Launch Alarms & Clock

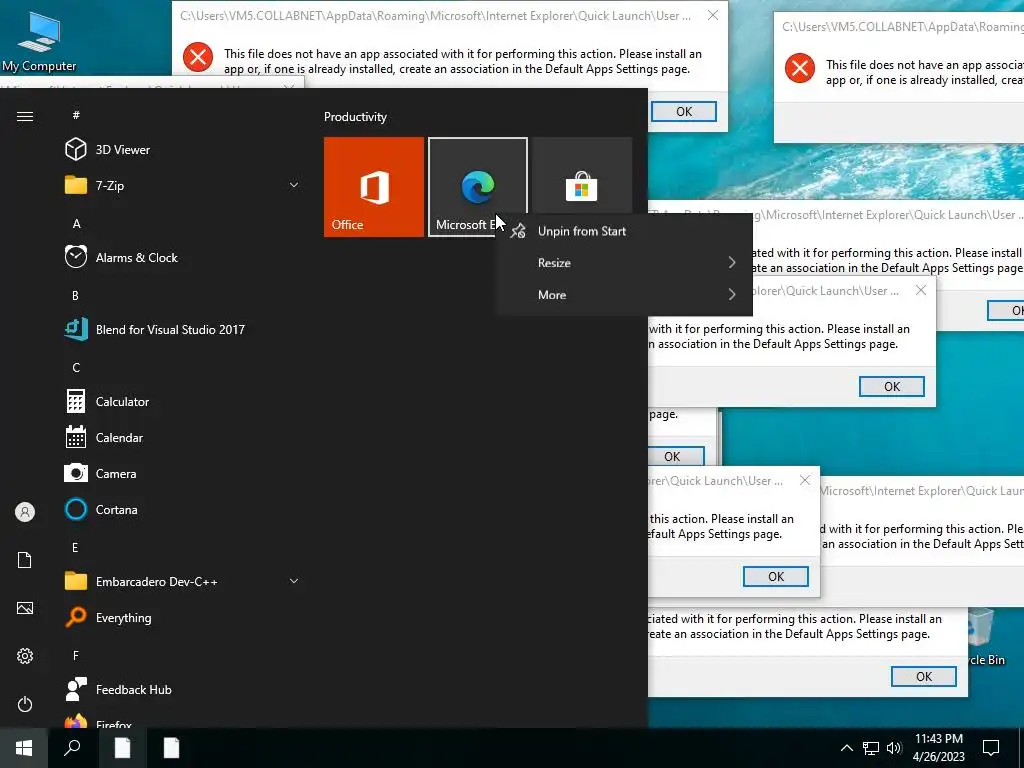[183, 257]
